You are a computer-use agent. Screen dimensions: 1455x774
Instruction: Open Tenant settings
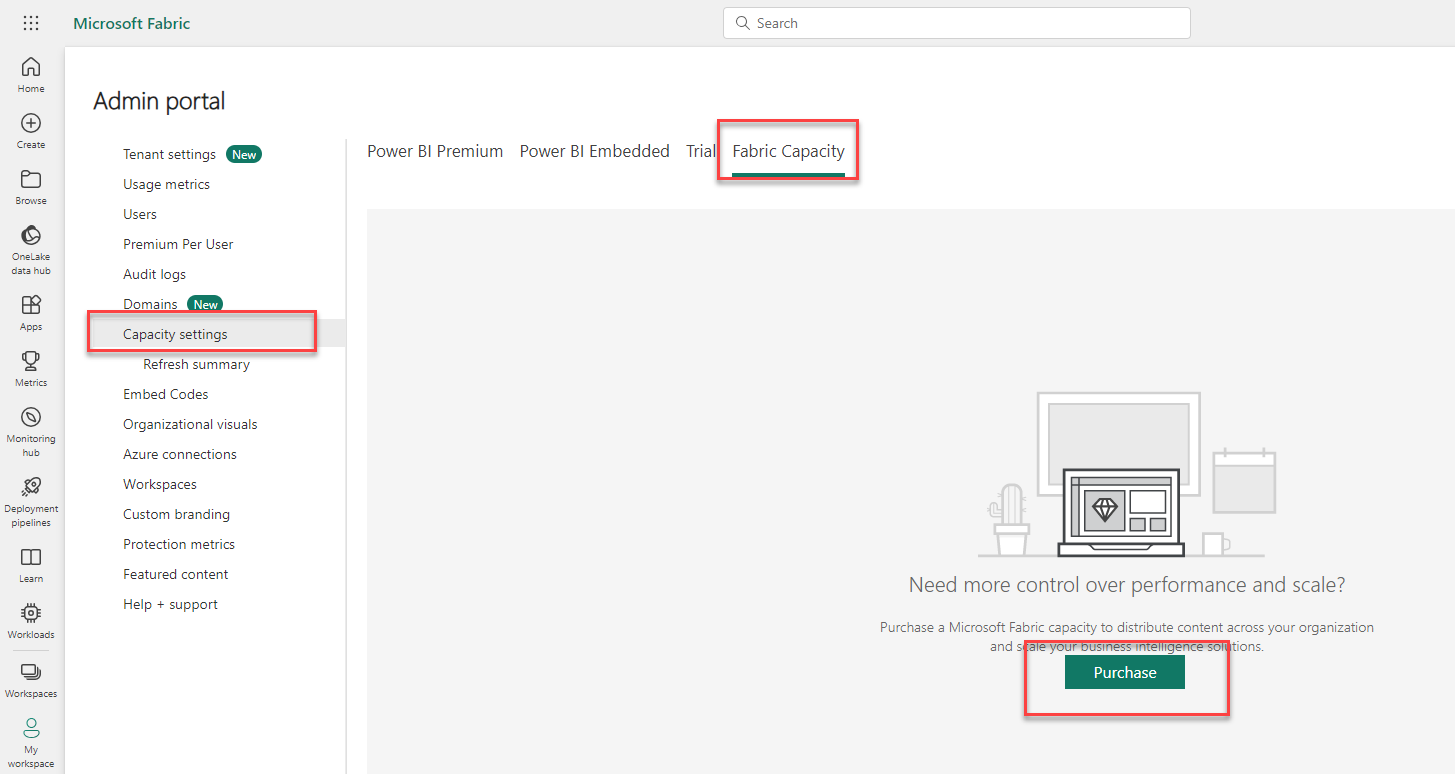(x=169, y=154)
